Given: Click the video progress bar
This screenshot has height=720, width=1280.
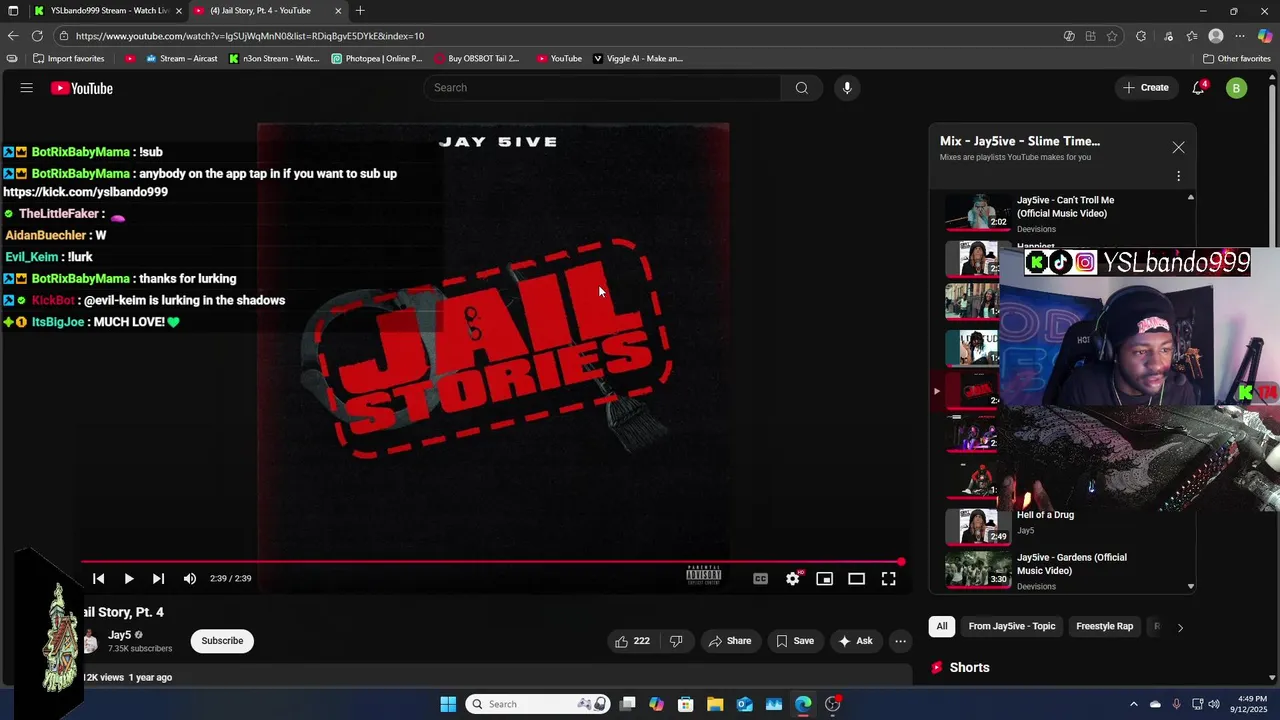Looking at the screenshot, I should click(x=492, y=562).
